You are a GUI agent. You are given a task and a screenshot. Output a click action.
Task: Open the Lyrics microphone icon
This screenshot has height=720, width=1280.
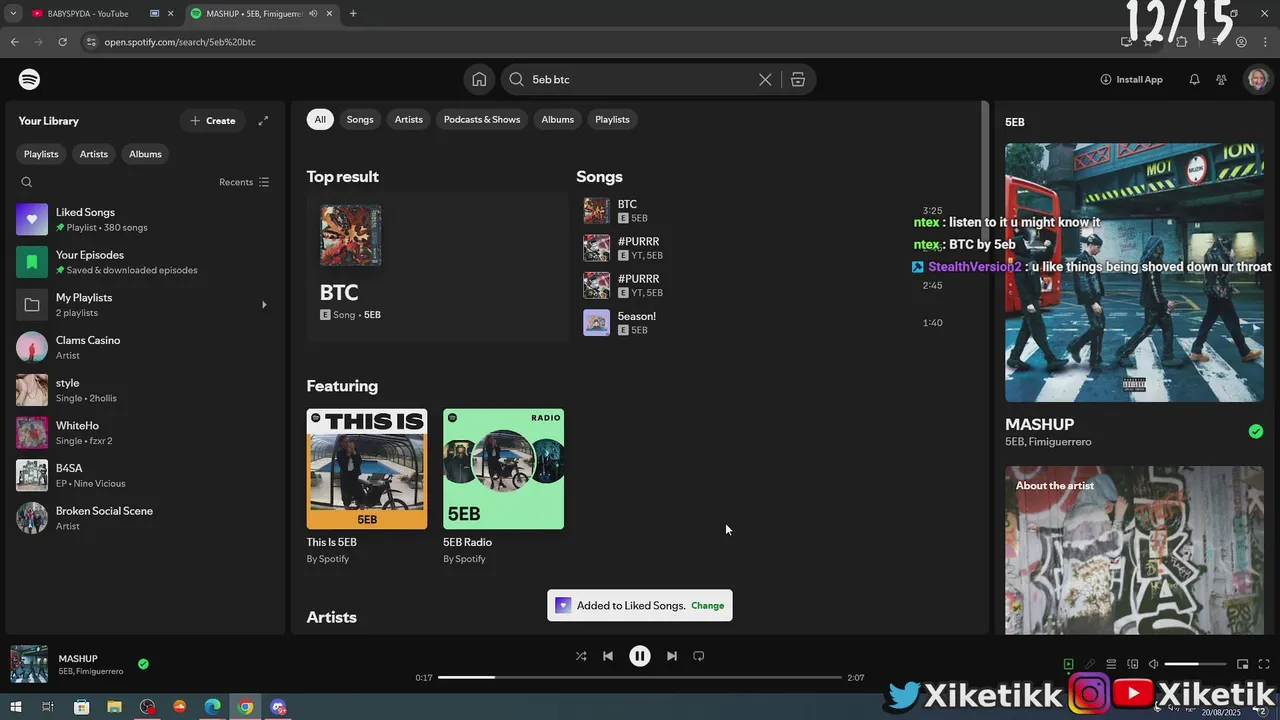(1090, 664)
